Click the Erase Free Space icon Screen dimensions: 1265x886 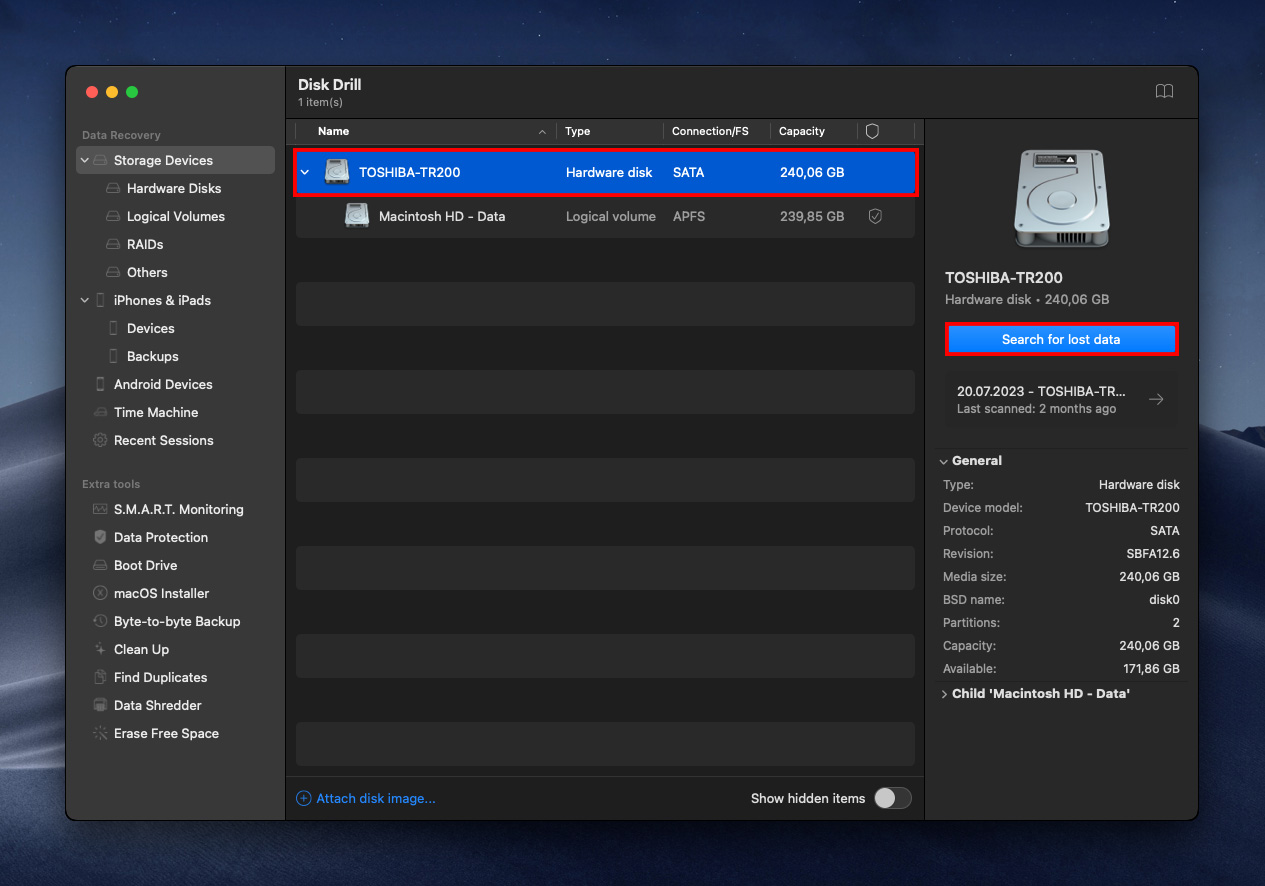point(100,733)
